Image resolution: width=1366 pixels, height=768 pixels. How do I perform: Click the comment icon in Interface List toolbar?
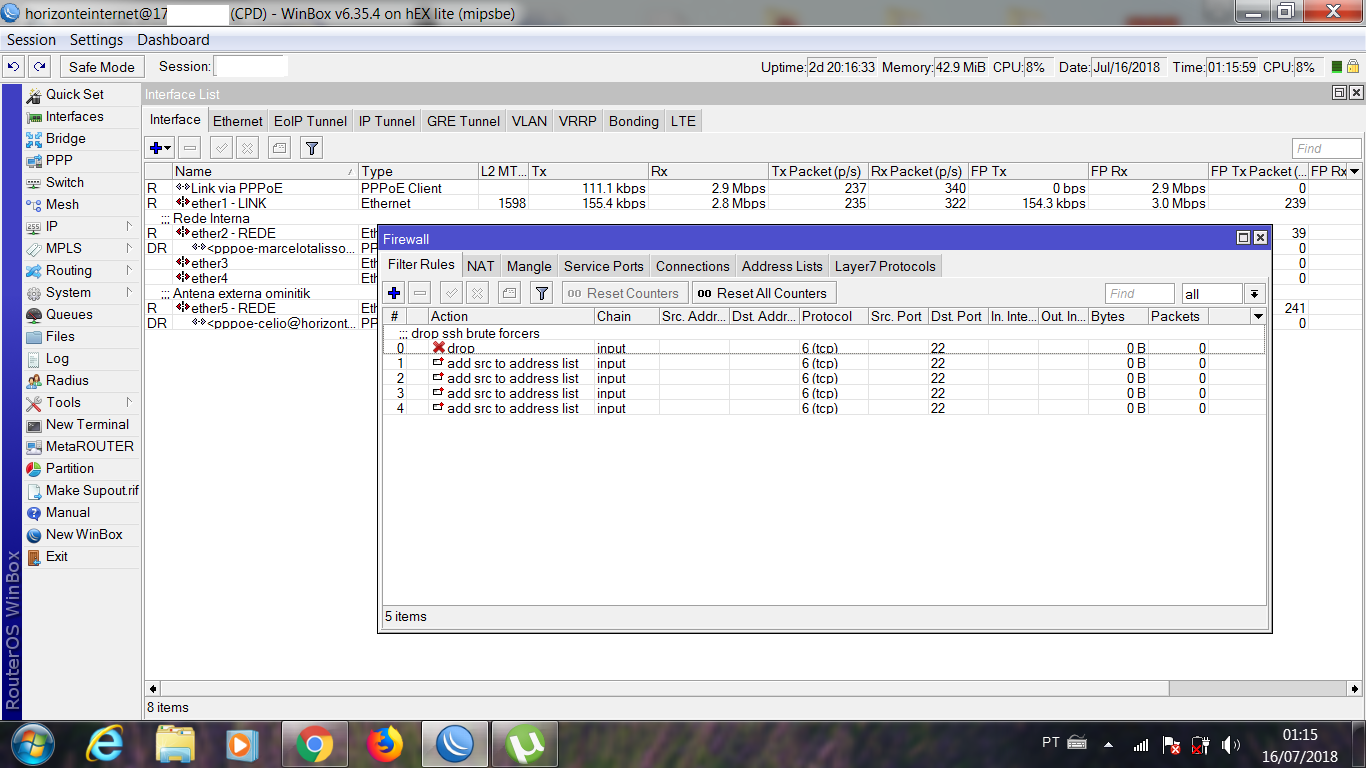tap(280, 148)
